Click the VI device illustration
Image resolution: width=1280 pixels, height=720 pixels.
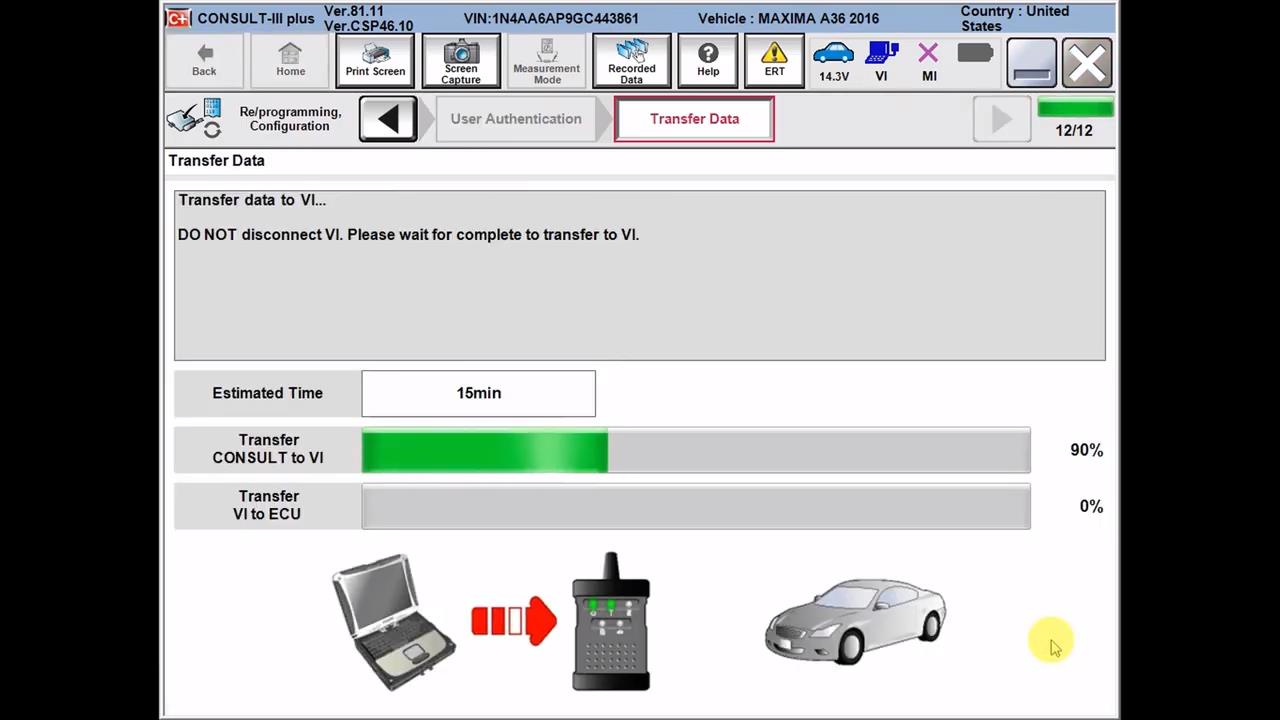click(x=611, y=621)
